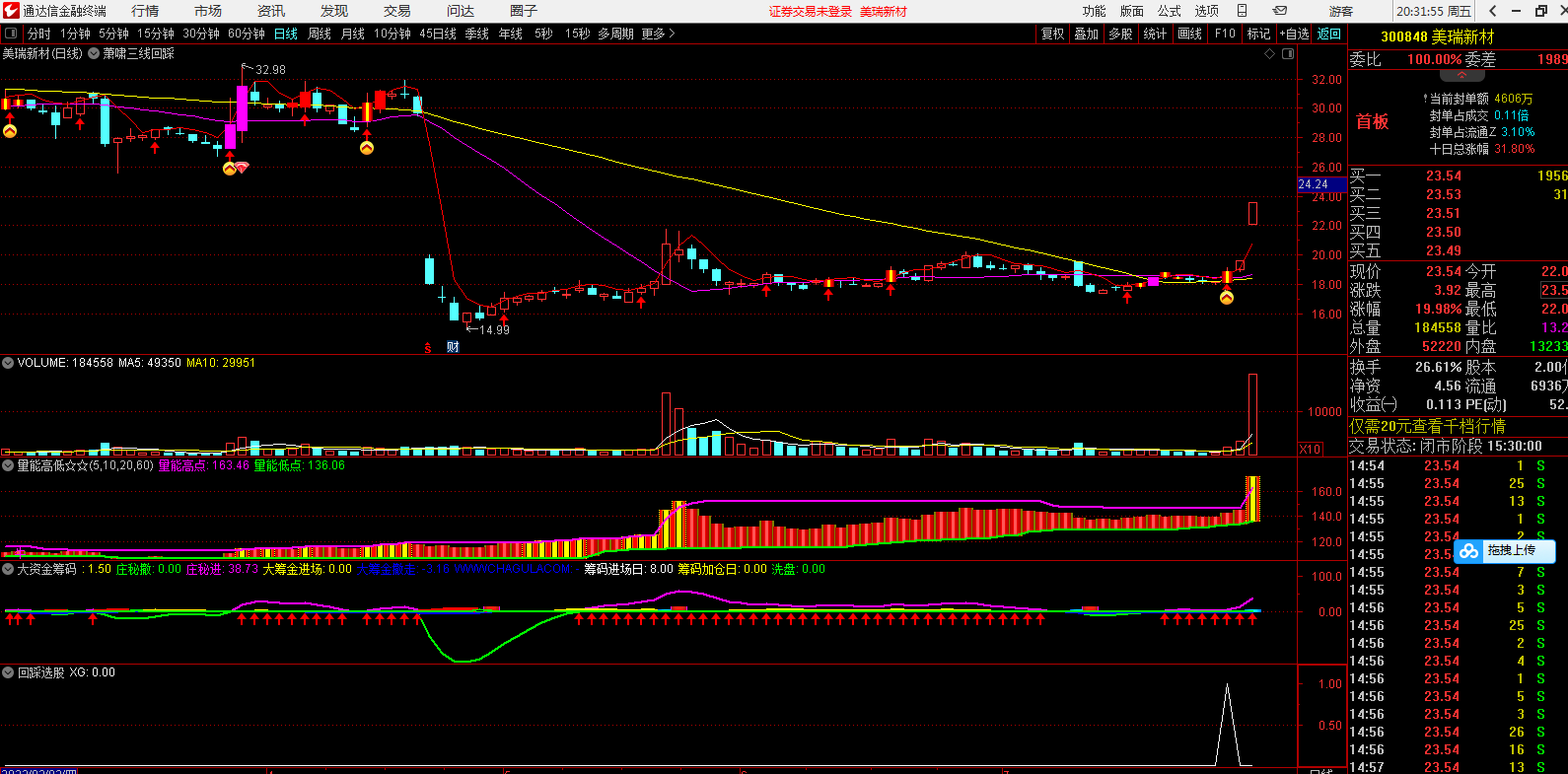Open the 公式 menu
The image size is (1568, 774).
1170,11
